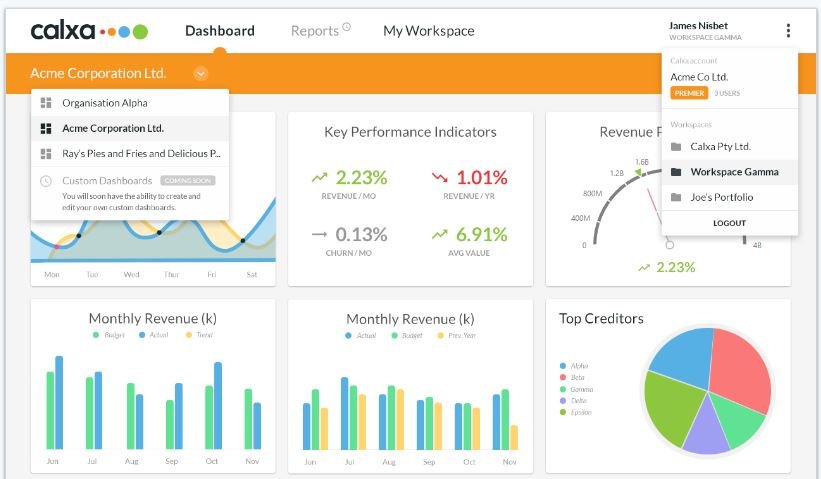Click the Revenue/MO upward trend arrow

319,177
